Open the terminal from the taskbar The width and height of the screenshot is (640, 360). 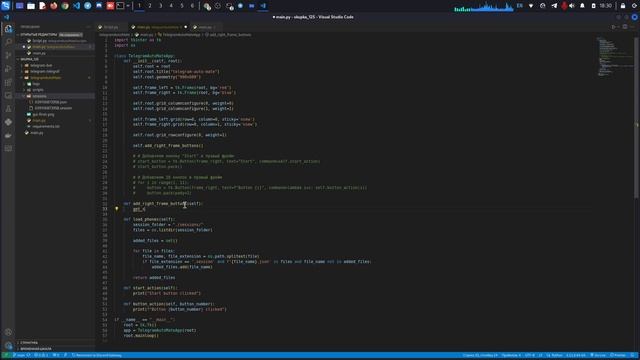[120, 6]
